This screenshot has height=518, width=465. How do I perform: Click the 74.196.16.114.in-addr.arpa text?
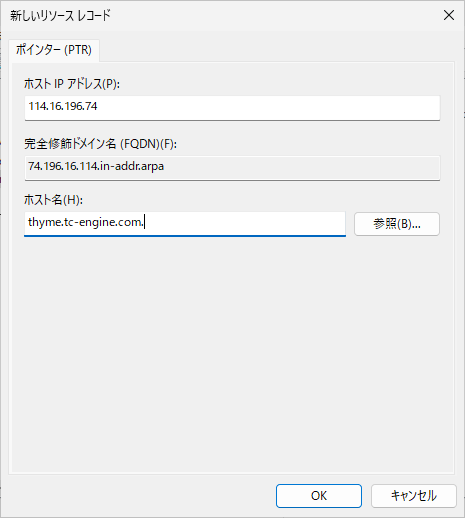coord(96,166)
